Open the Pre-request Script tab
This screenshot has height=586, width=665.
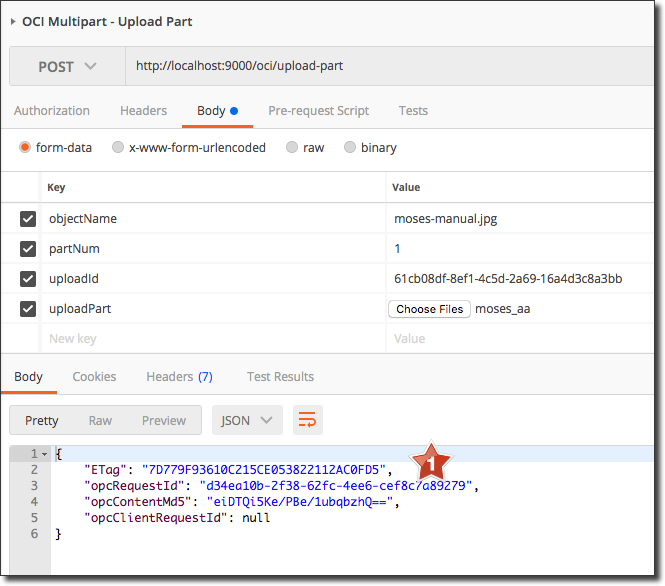click(319, 111)
